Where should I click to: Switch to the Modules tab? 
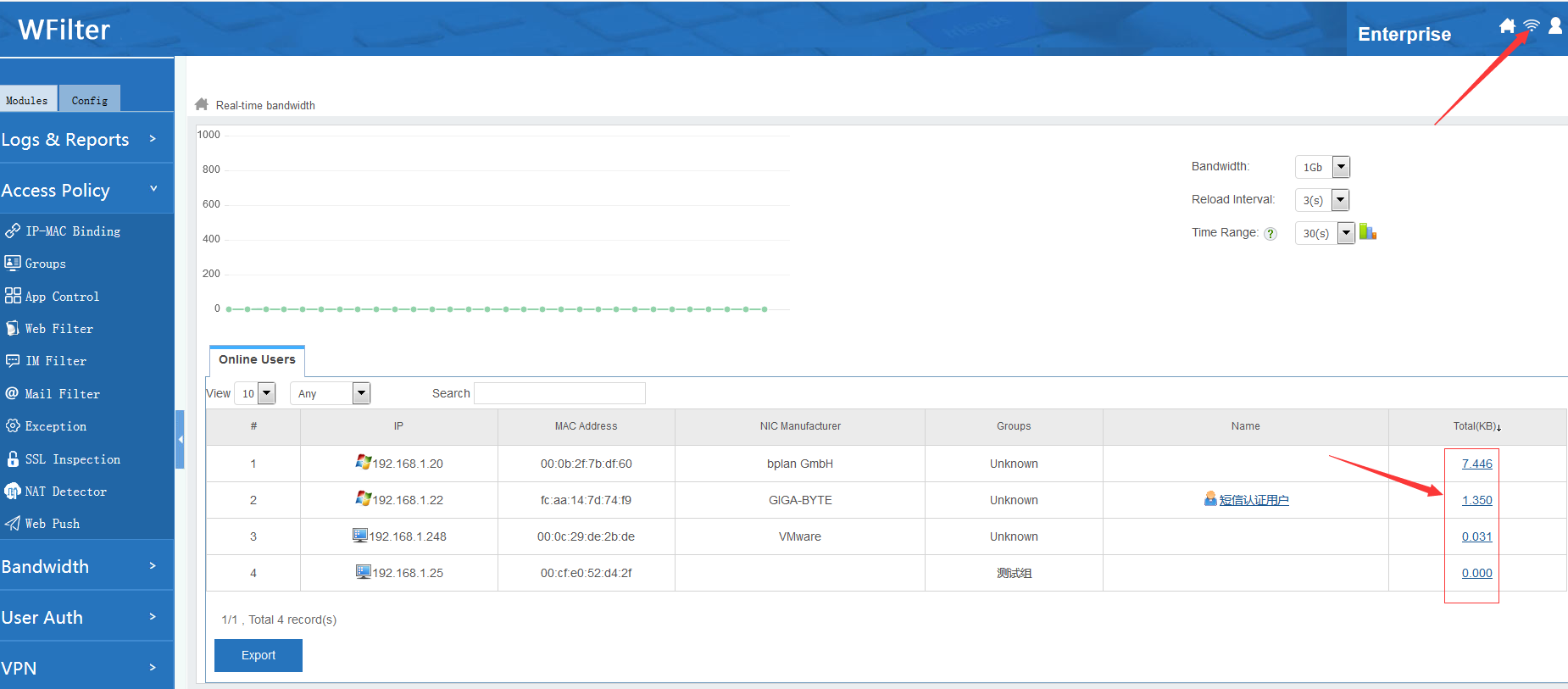28,99
